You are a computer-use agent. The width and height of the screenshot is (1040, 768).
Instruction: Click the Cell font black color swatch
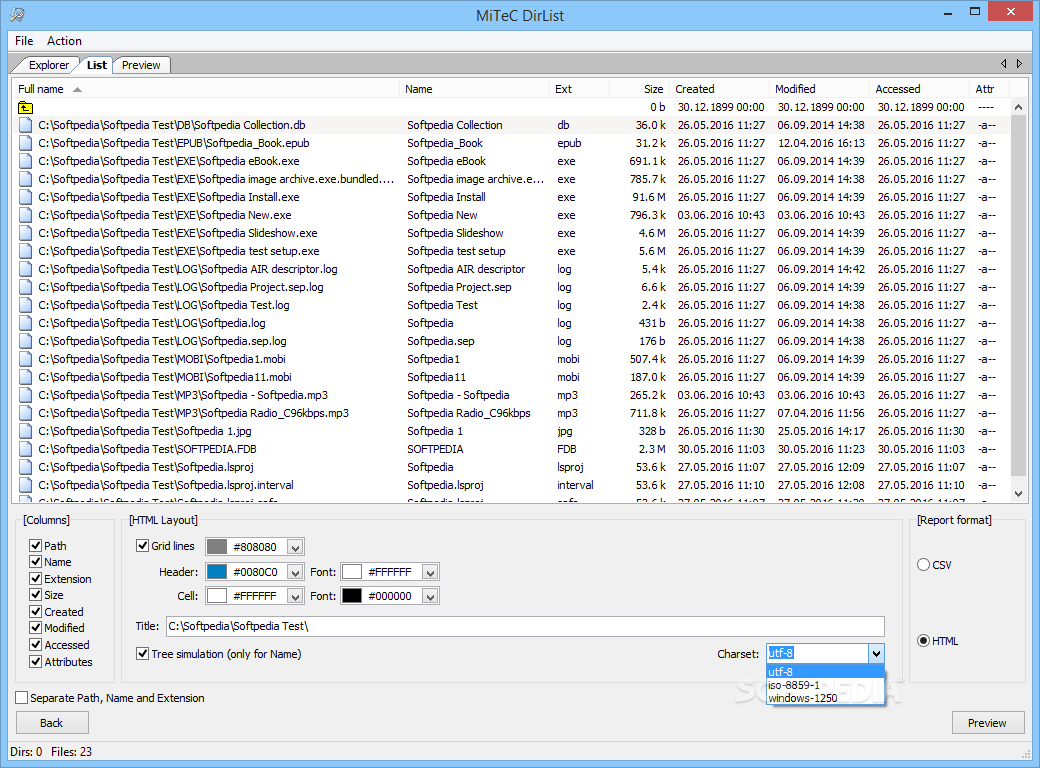352,596
